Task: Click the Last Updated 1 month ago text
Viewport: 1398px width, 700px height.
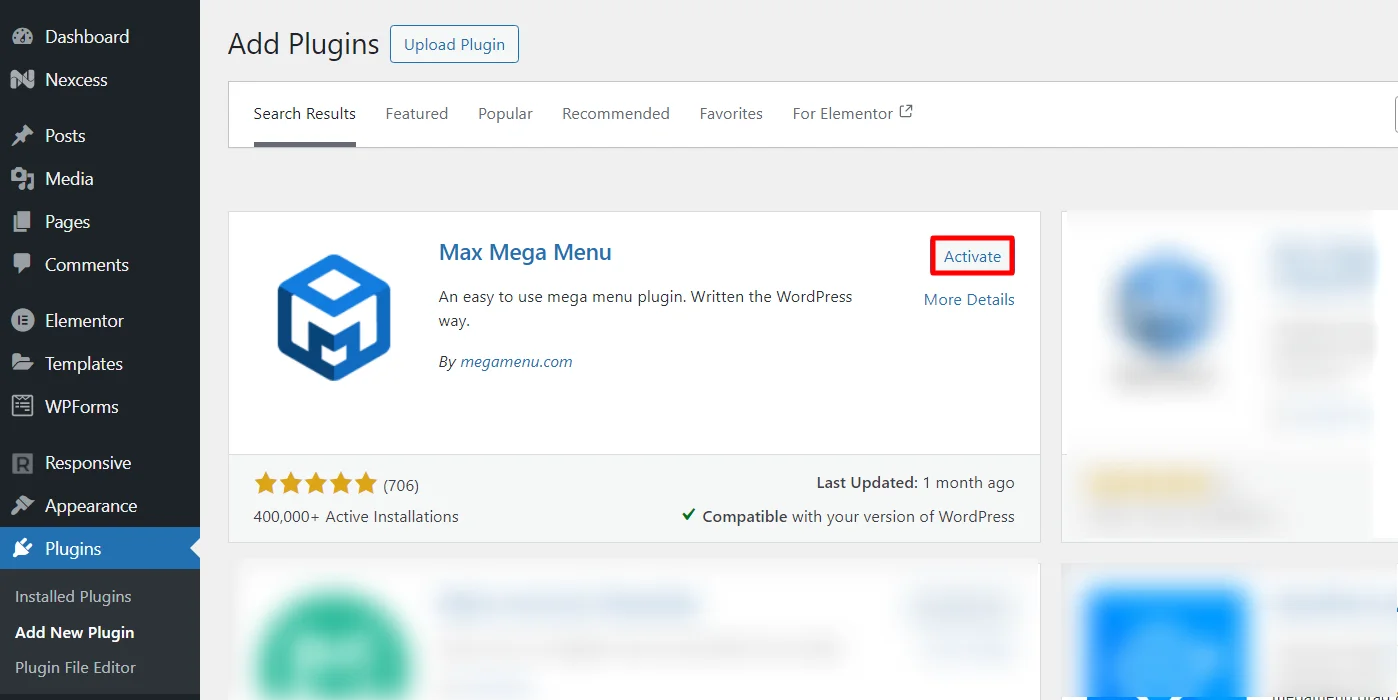Action: pyautogui.click(x=915, y=483)
